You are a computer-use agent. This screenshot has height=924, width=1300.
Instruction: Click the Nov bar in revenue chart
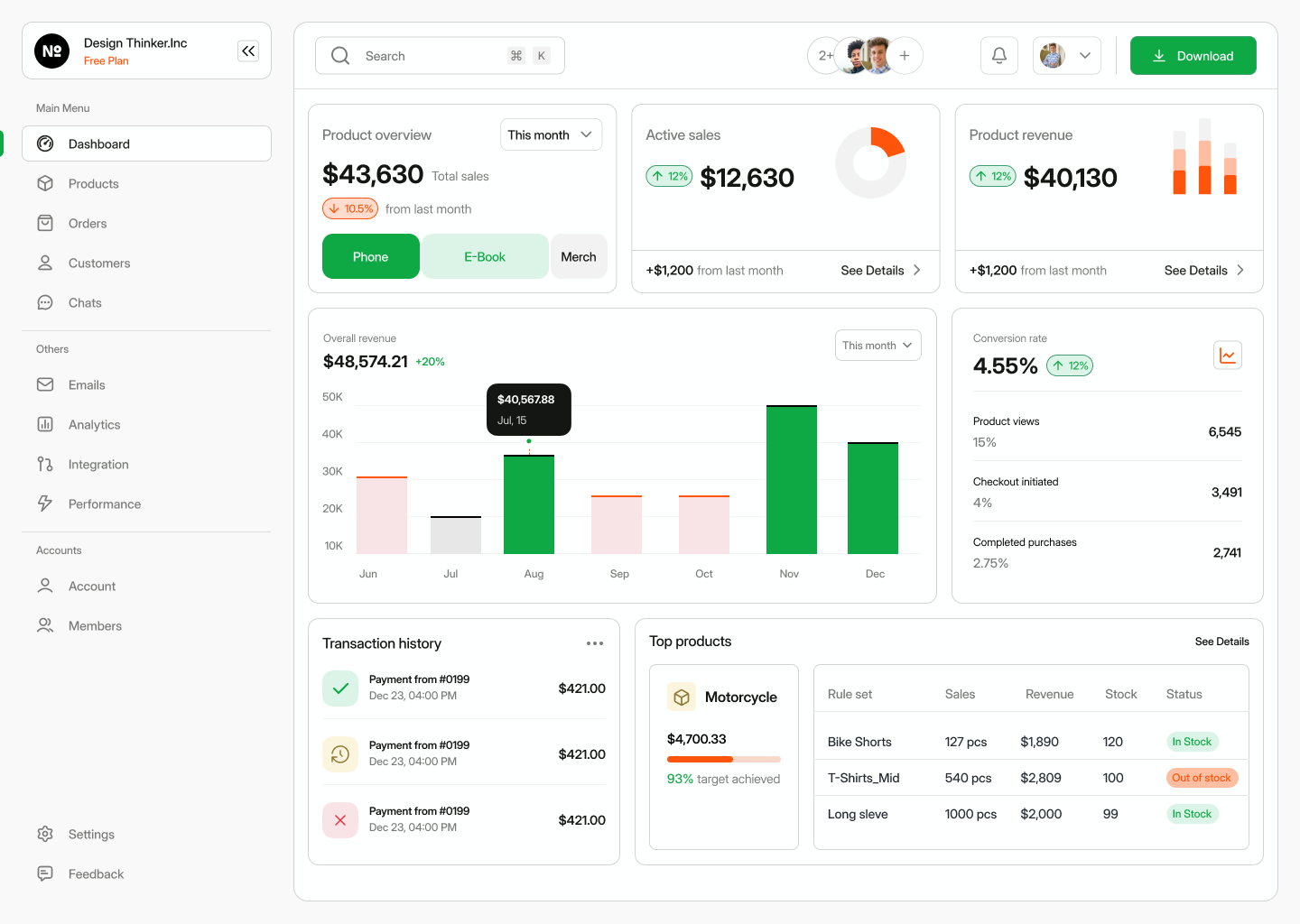click(792, 480)
